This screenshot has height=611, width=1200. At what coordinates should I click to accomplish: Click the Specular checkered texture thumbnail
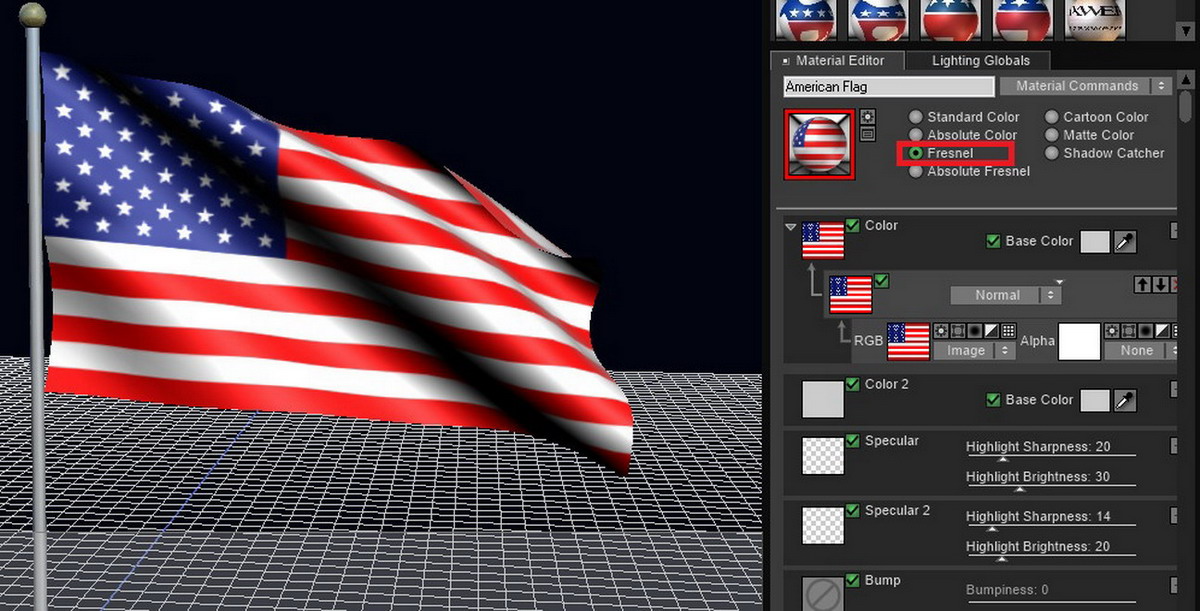[823, 455]
